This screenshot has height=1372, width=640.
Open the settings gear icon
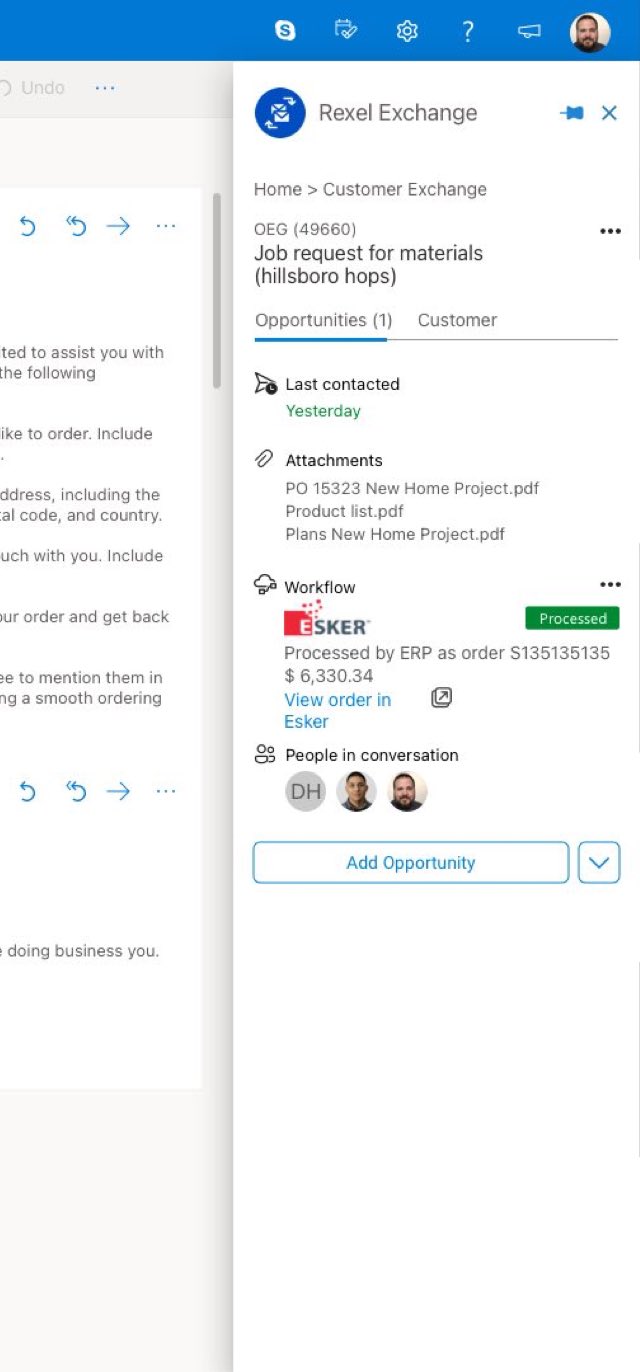[x=407, y=30]
